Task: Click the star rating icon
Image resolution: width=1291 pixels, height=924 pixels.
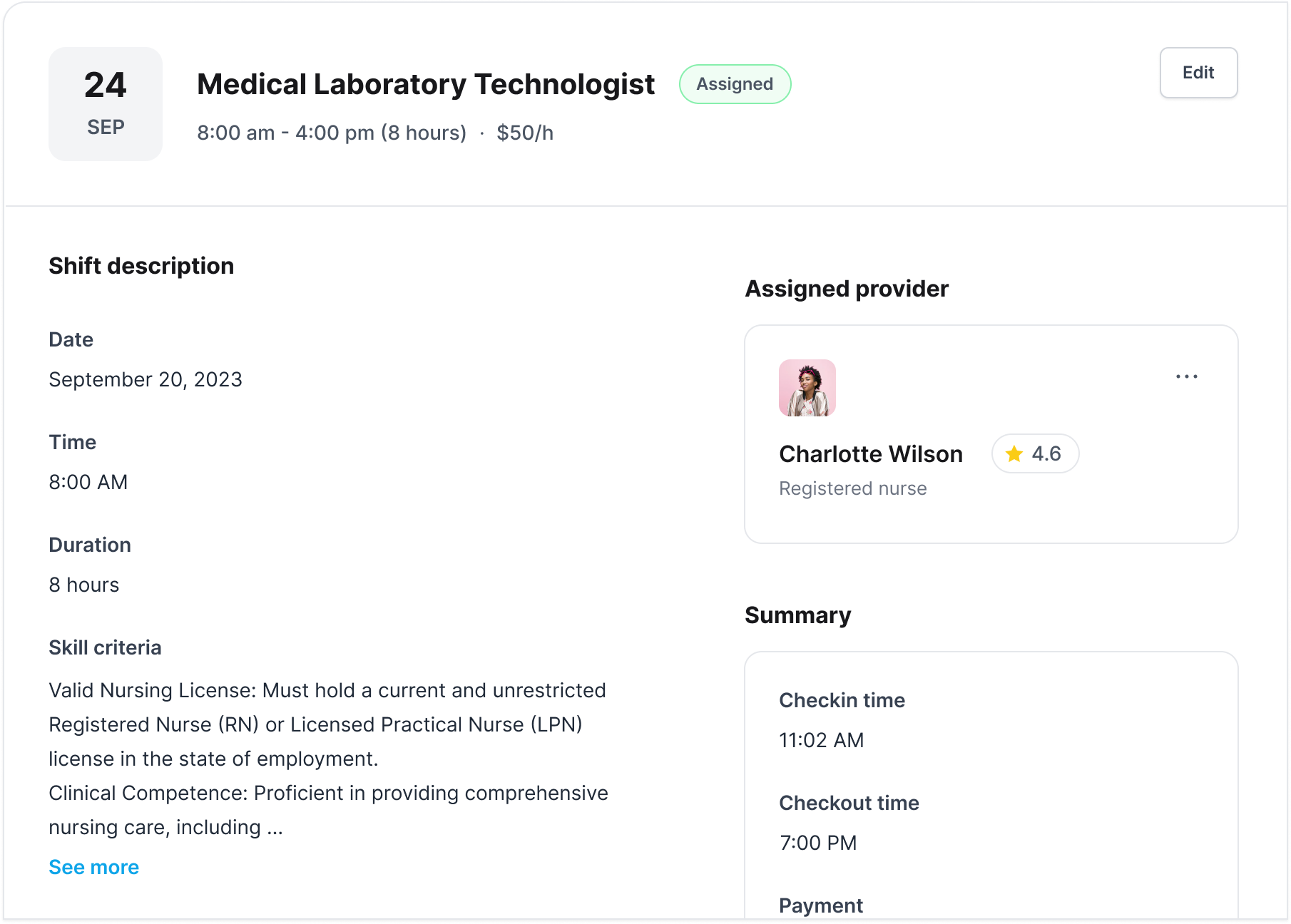Action: pyautogui.click(x=1014, y=453)
